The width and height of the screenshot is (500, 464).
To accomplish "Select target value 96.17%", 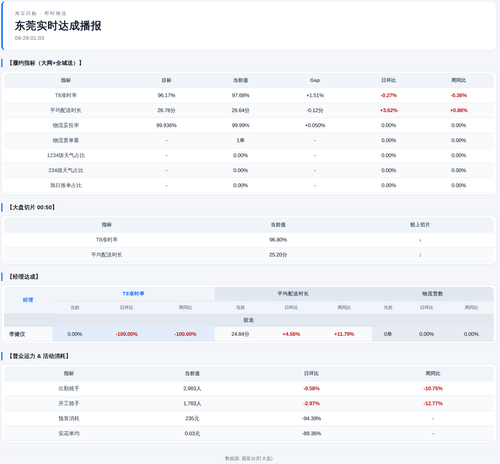I will [x=166, y=95].
